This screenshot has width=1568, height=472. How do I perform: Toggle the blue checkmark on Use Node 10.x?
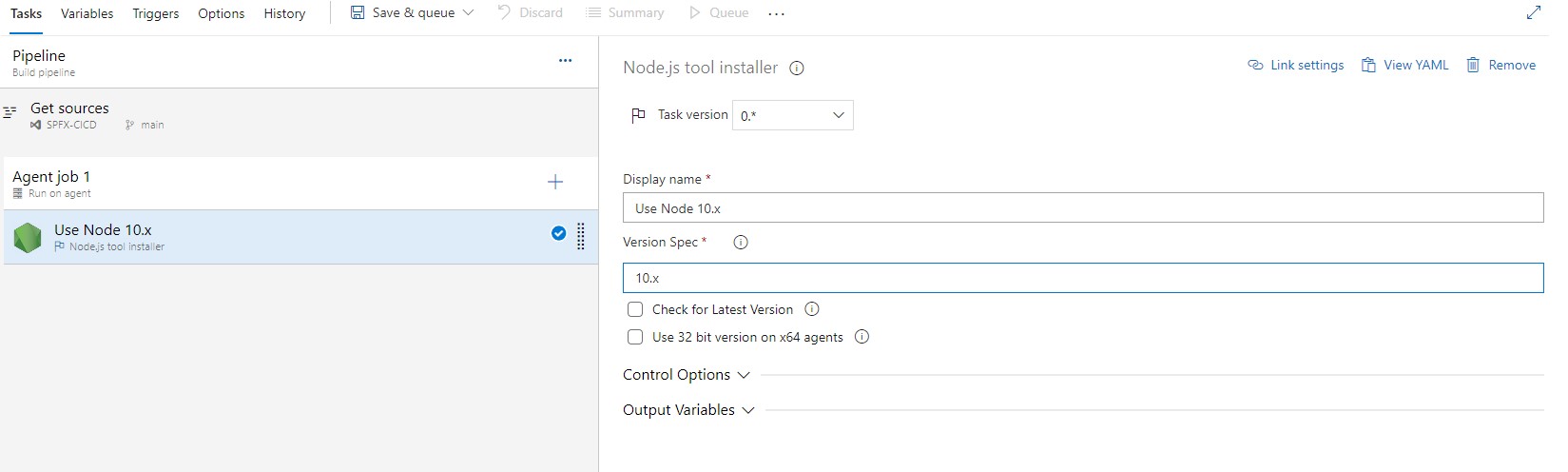[x=558, y=233]
